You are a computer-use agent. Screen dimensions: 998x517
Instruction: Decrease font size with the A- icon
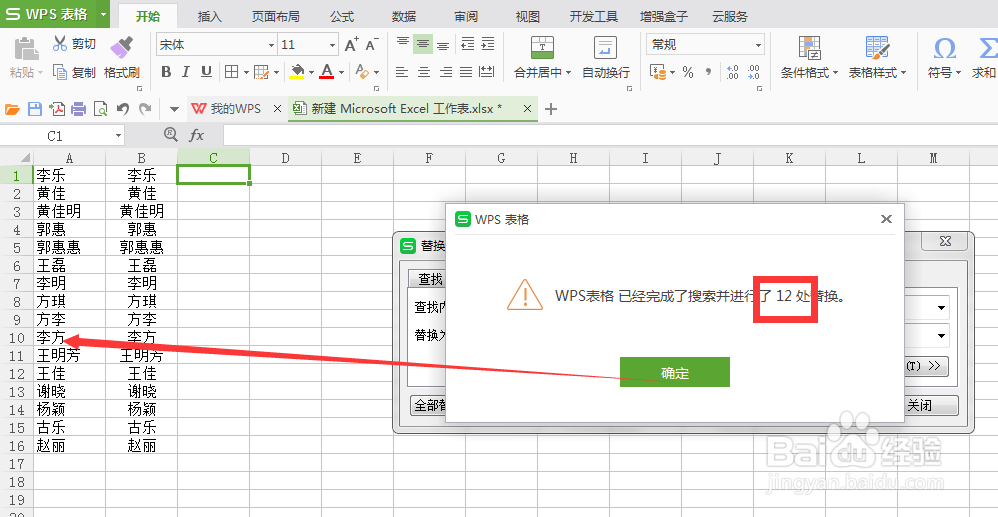click(372, 45)
